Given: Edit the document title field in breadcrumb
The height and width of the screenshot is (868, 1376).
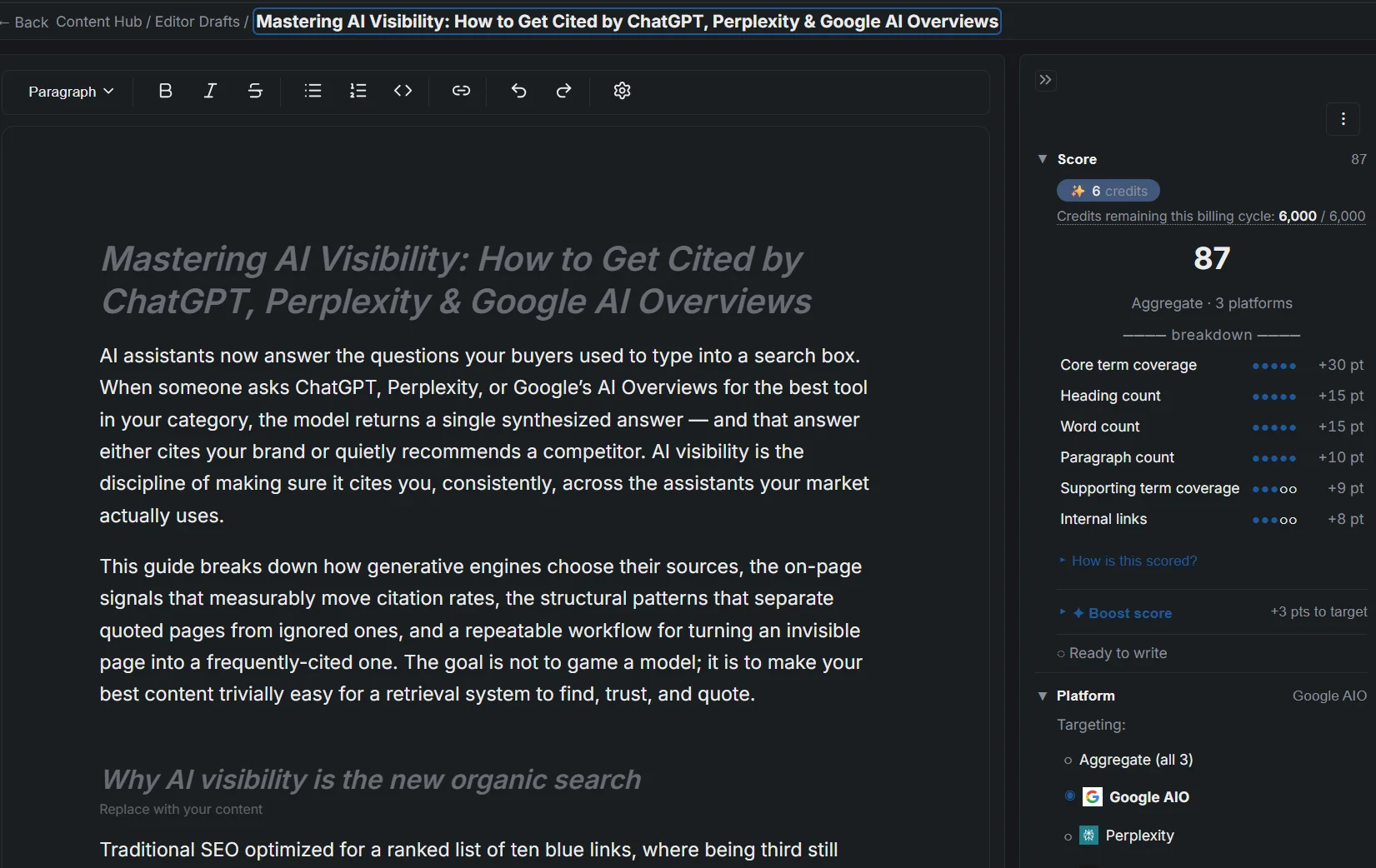Looking at the screenshot, I should (627, 22).
